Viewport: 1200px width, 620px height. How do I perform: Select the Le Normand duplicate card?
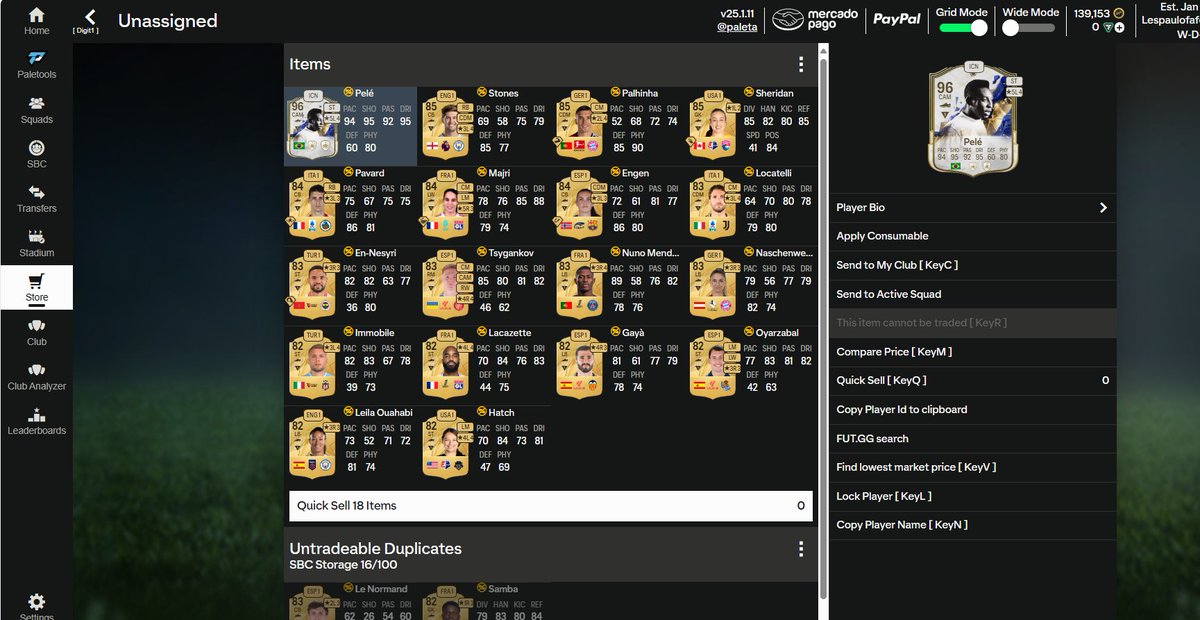click(x=350, y=601)
